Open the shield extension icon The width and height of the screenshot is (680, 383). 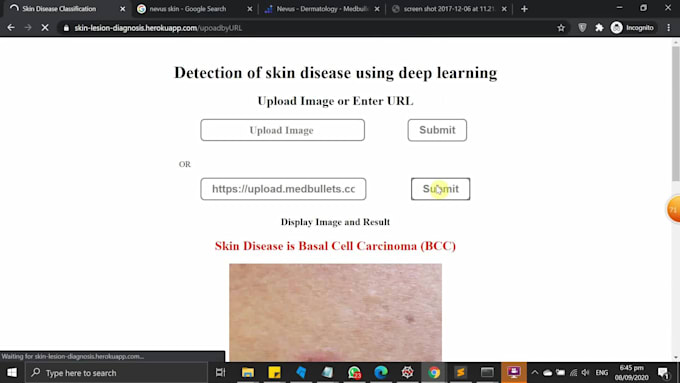coord(582,28)
